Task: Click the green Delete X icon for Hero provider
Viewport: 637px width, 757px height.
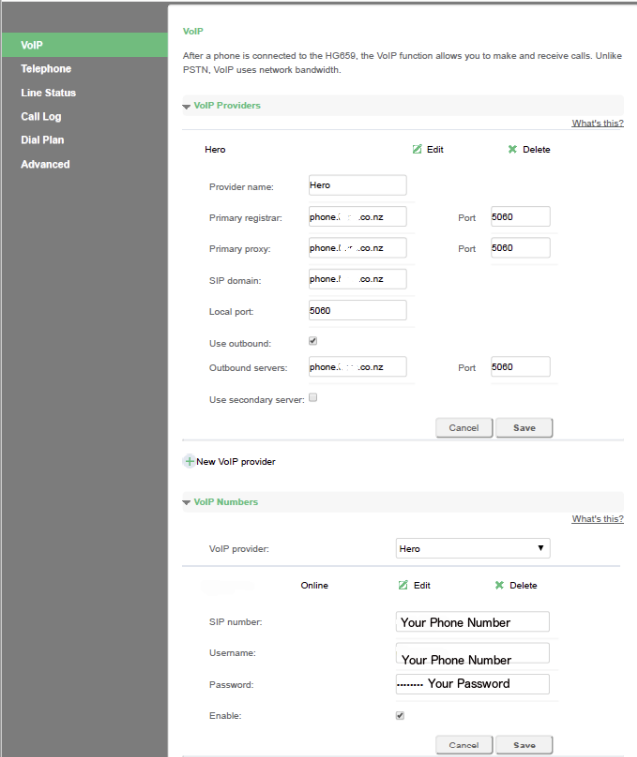Action: (512, 149)
